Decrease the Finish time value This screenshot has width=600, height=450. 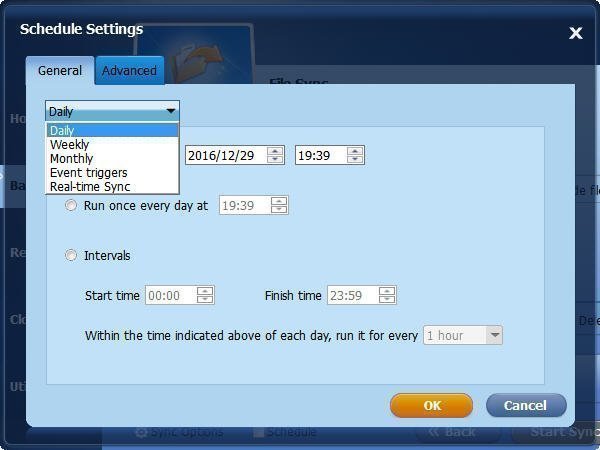click(x=387, y=299)
